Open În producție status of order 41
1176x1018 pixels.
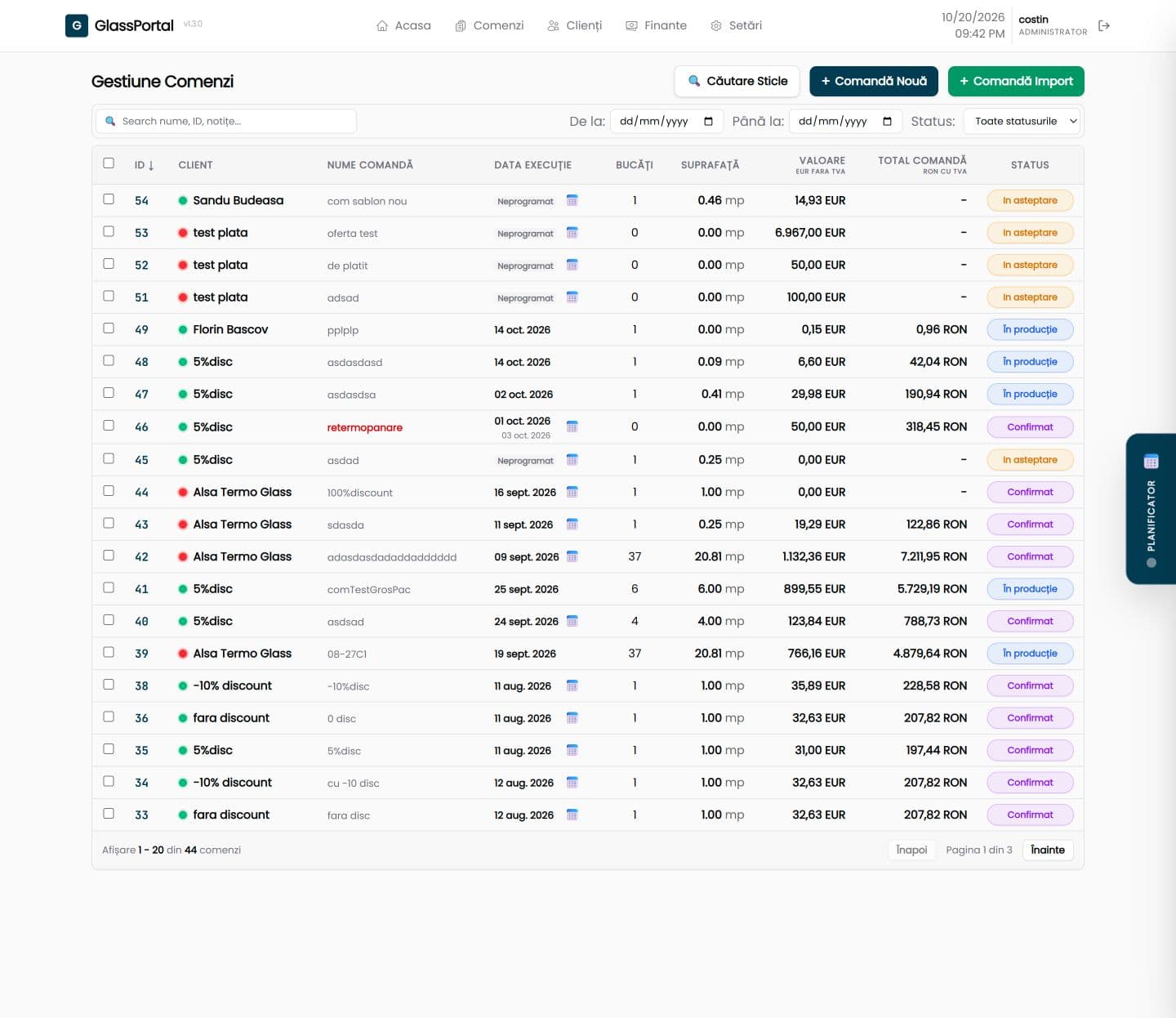point(1030,589)
